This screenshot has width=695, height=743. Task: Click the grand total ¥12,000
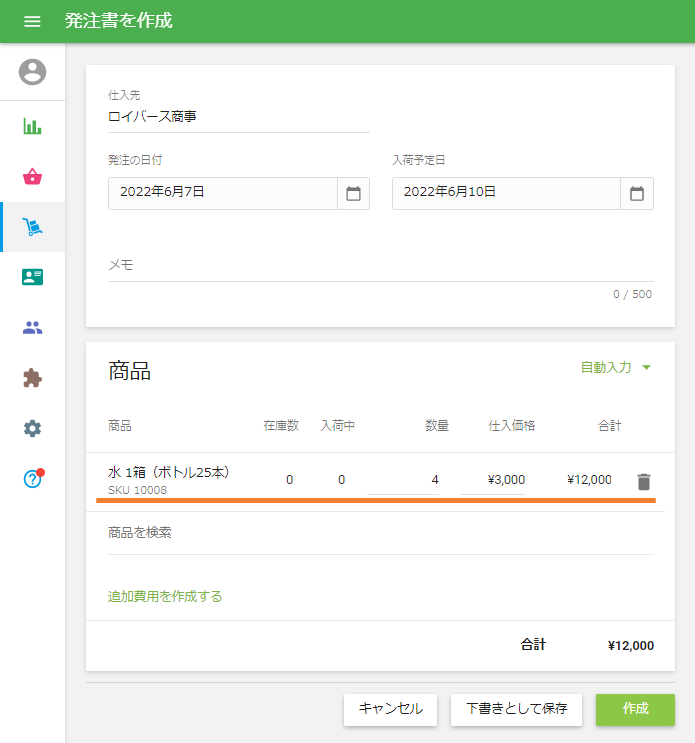[631, 646]
